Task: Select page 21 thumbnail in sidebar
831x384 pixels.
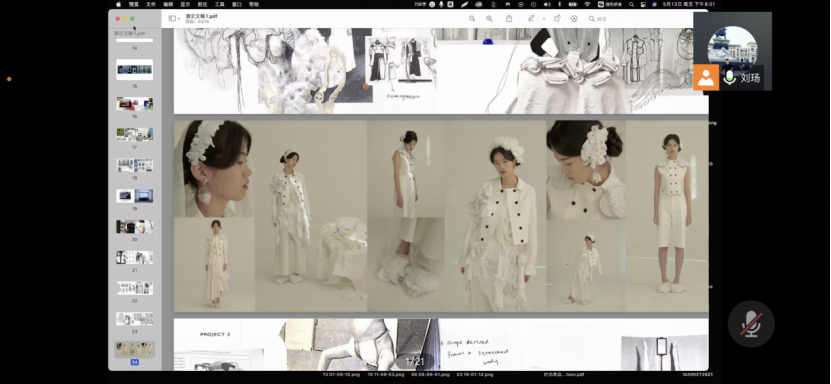Action: coord(135,257)
